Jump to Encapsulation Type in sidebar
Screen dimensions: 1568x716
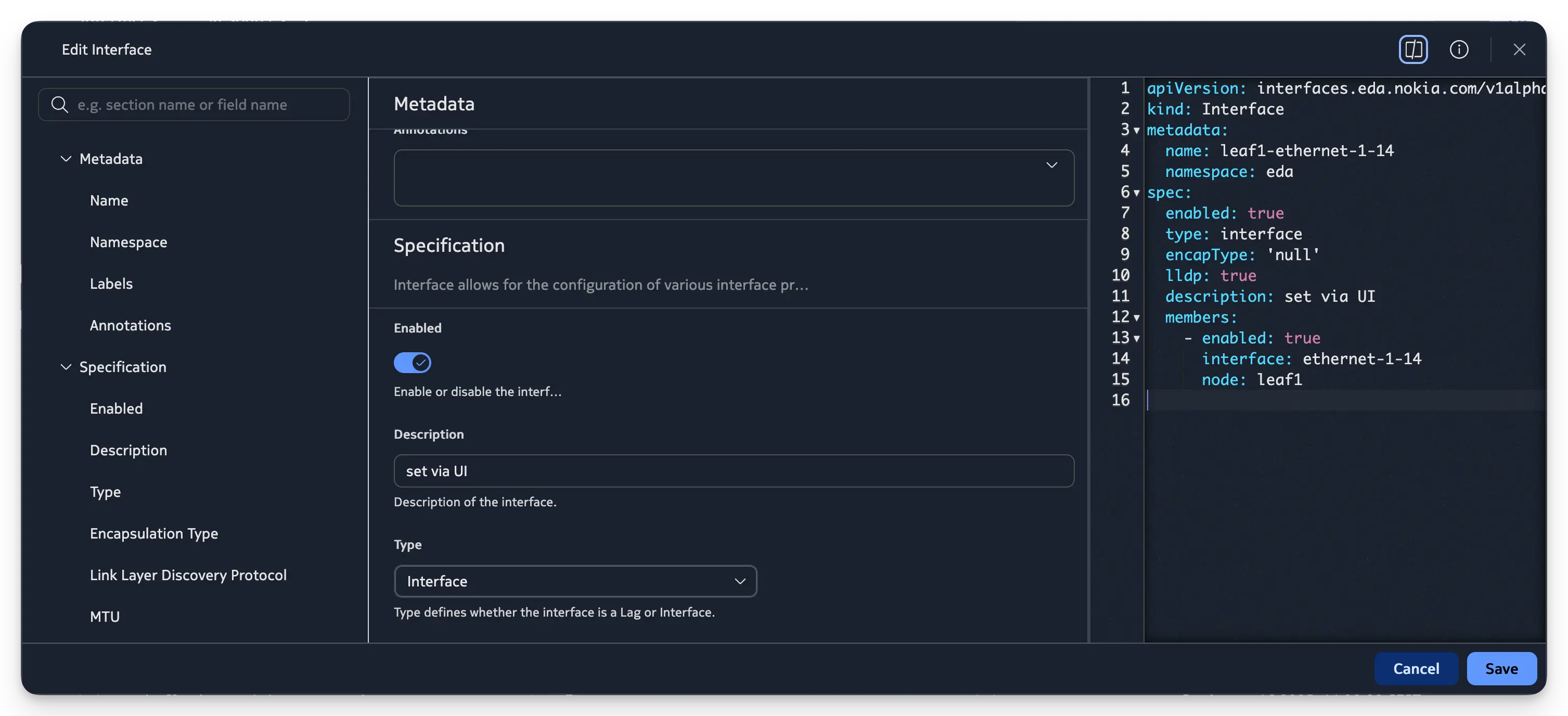153,533
